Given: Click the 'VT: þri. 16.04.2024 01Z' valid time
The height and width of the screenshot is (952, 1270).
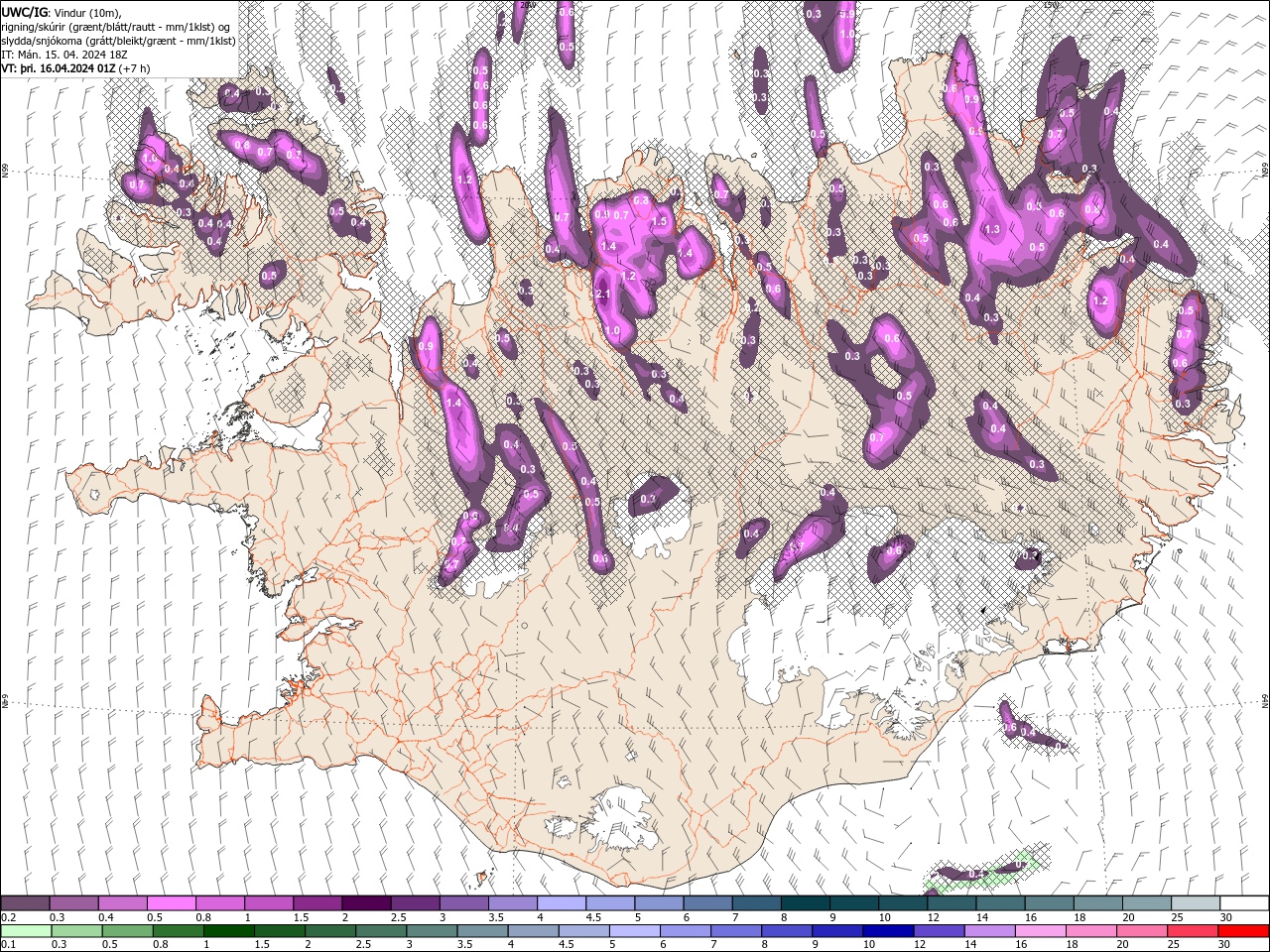Looking at the screenshot, I should (58, 68).
